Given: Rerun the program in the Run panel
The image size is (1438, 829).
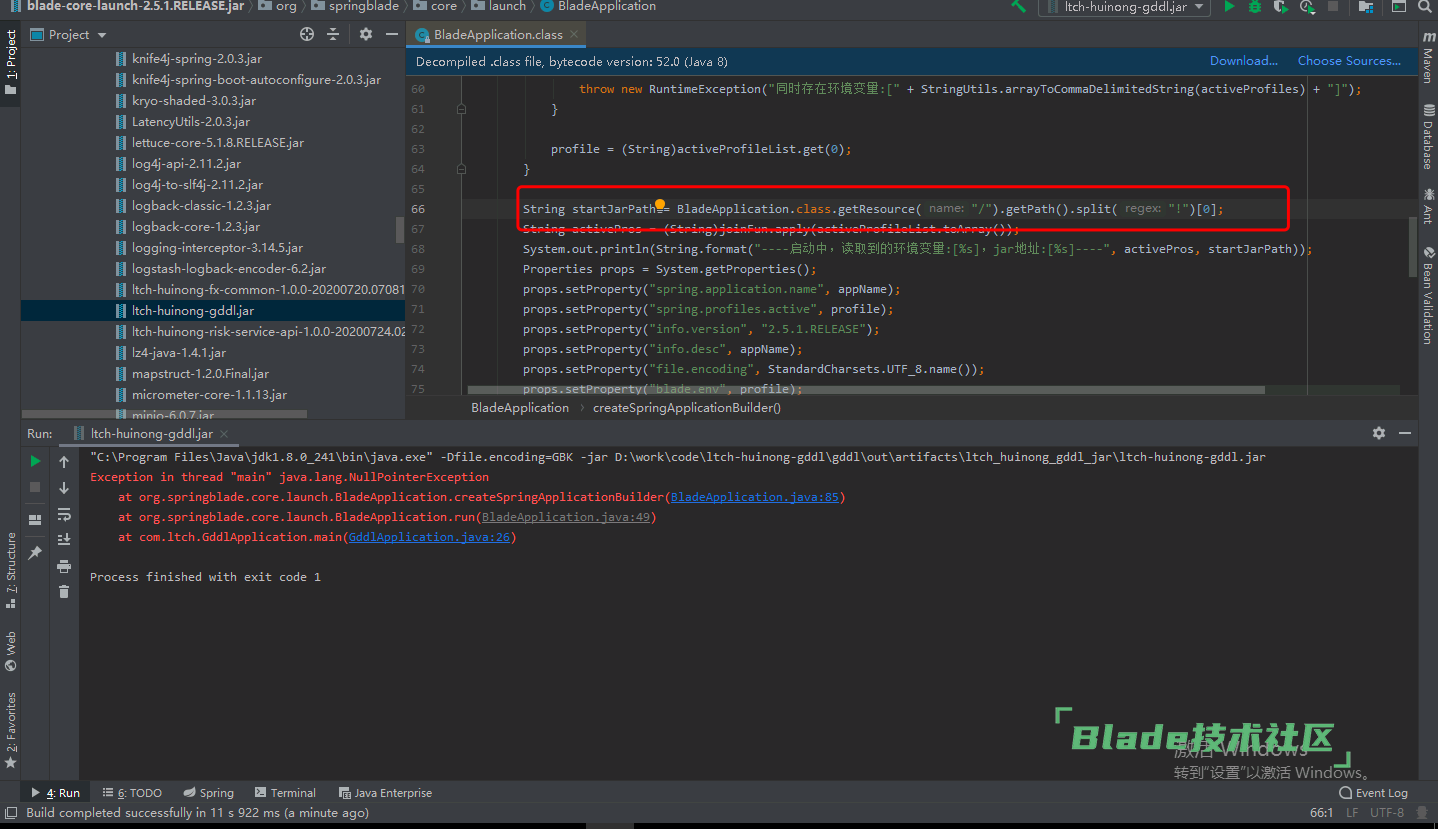Looking at the screenshot, I should tap(36, 461).
